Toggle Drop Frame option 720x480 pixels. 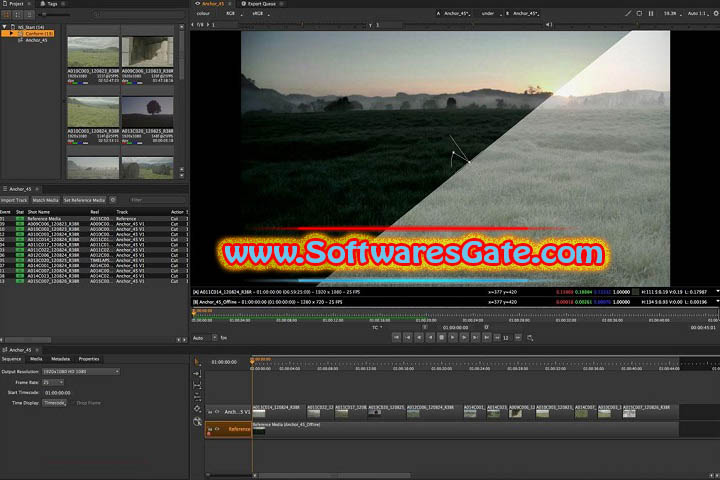tap(88, 403)
